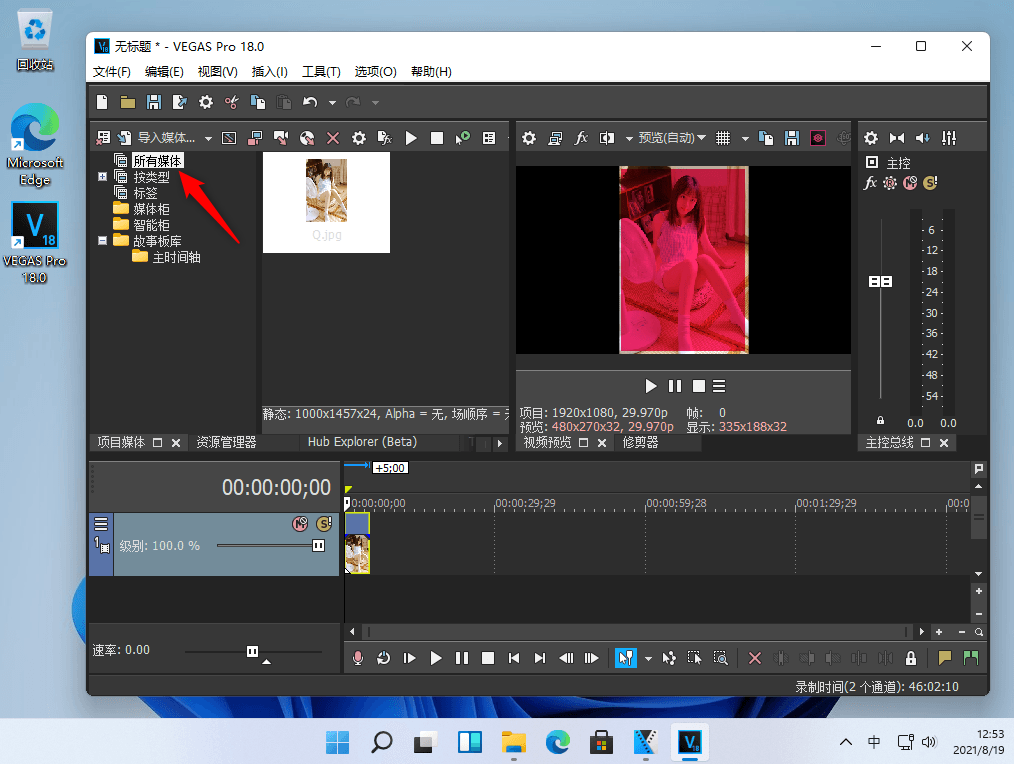Click the 速率 rate slider handle
Viewport: 1014px width, 764px height.
click(252, 651)
